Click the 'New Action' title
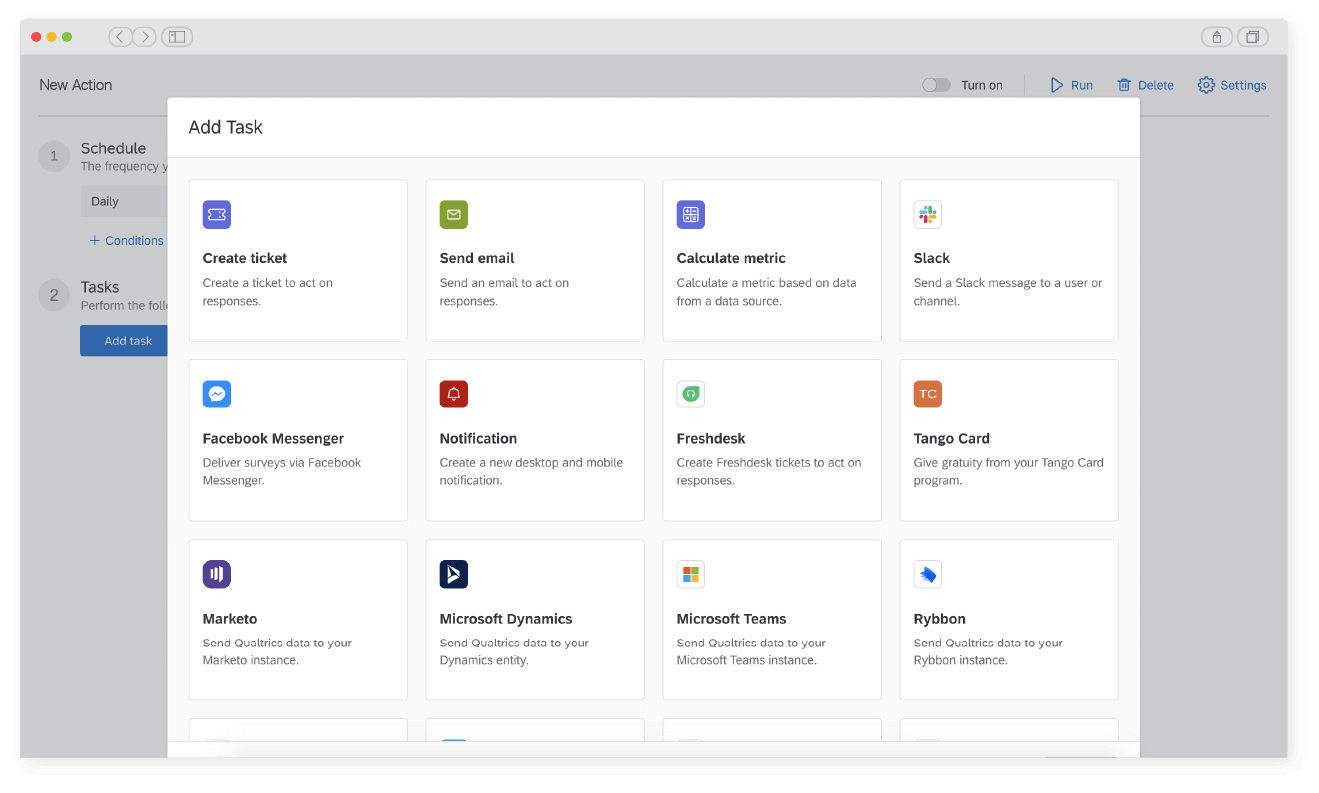 coord(76,85)
